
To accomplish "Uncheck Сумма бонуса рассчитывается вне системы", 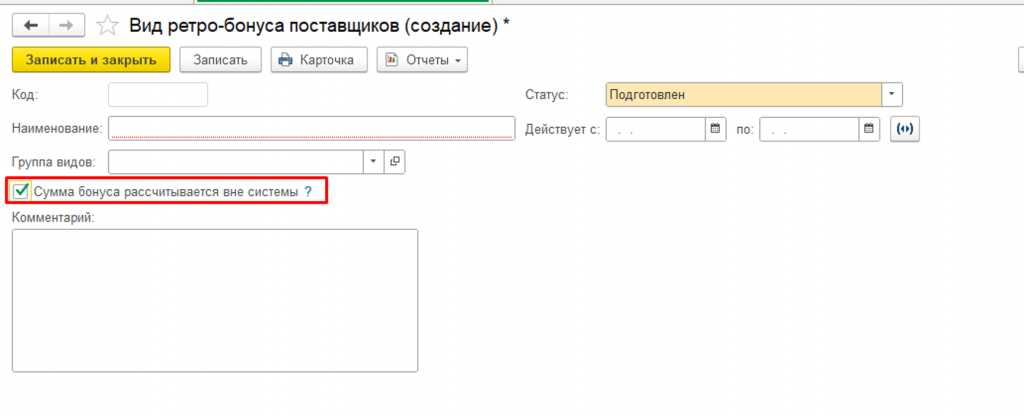I will [22, 191].
